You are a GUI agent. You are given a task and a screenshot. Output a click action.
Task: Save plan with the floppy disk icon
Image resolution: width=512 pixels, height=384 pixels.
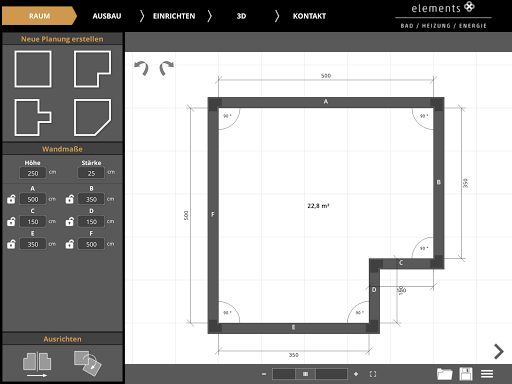click(466, 374)
